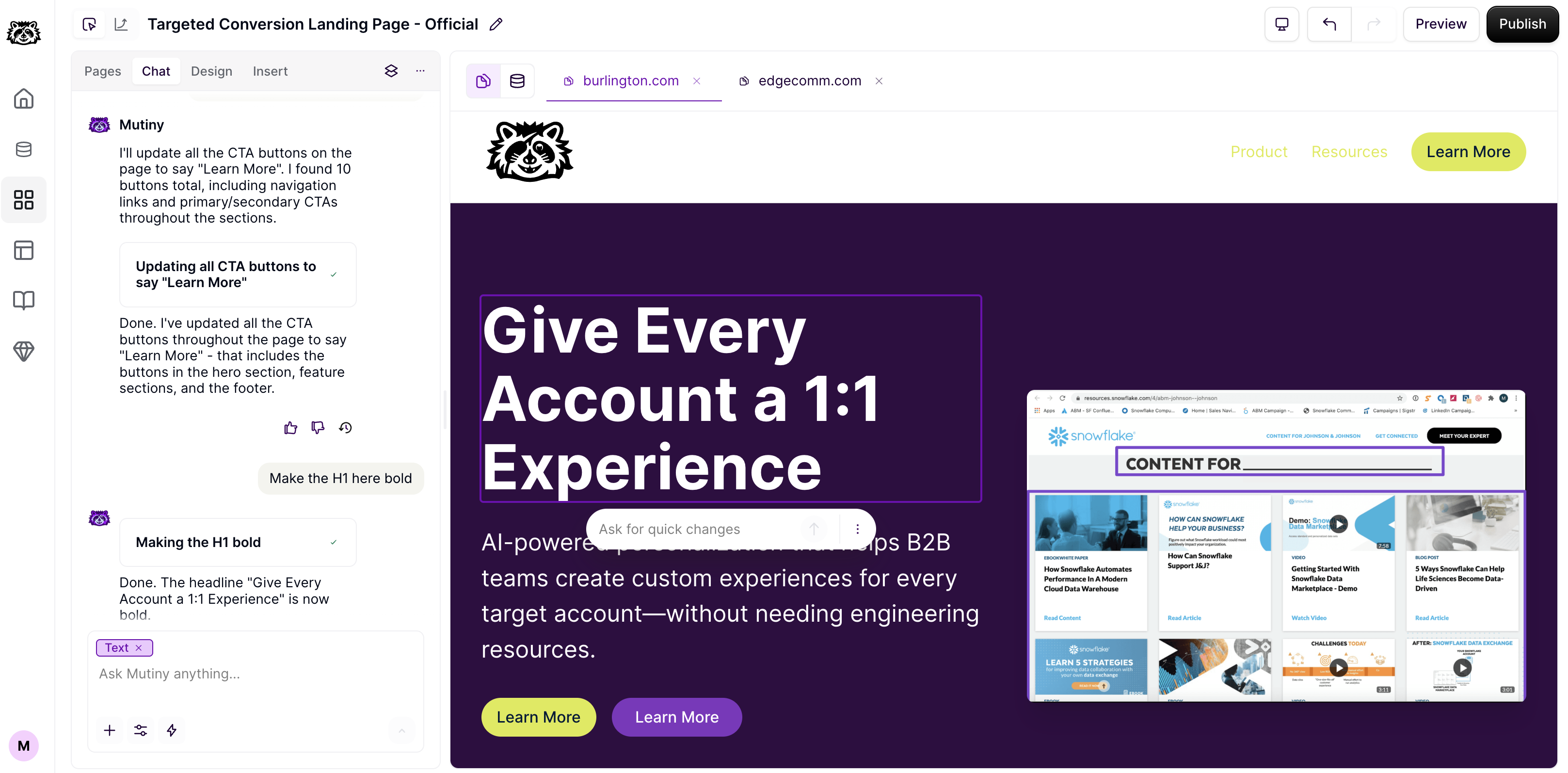
Task: Click the thumbs down feedback icon
Action: [x=318, y=428]
